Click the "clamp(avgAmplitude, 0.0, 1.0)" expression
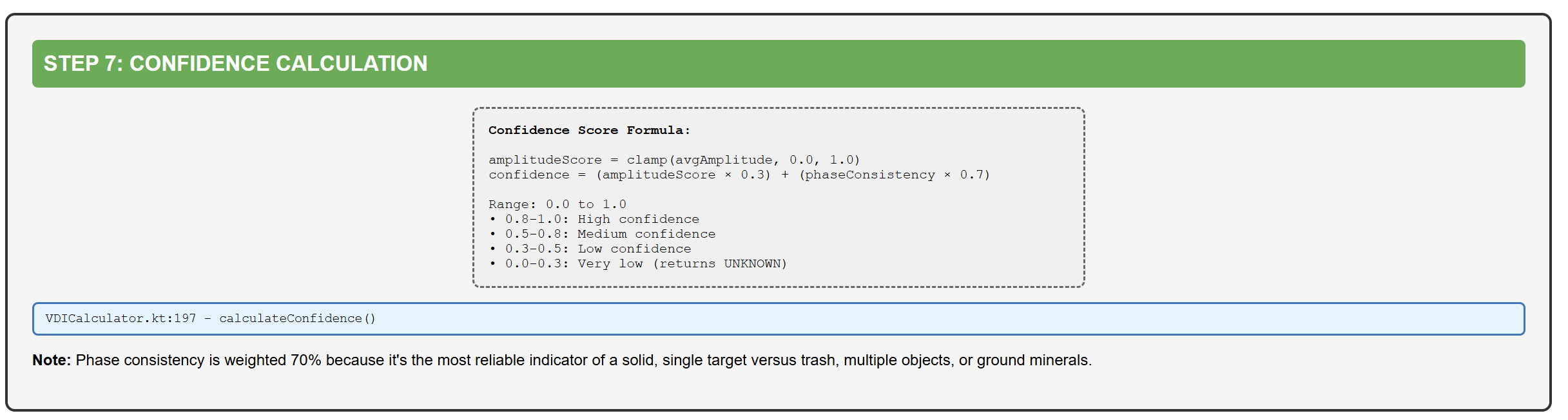This screenshot has height=420, width=1568. tap(743, 160)
